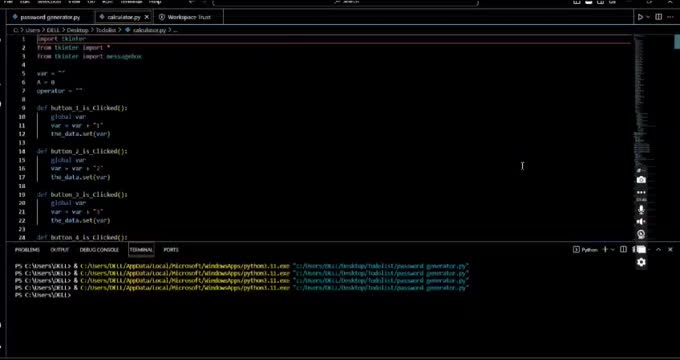Toggle the webcam icon in the recording overlay
The height and width of the screenshot is (360, 680).
(x=641, y=234)
